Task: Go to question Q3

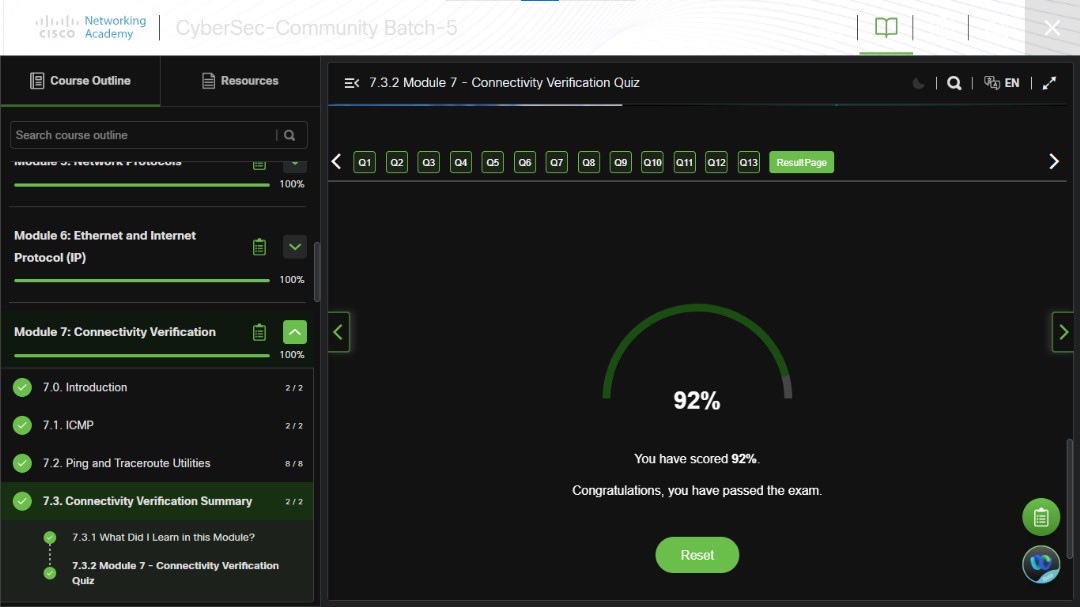Action: (x=428, y=163)
